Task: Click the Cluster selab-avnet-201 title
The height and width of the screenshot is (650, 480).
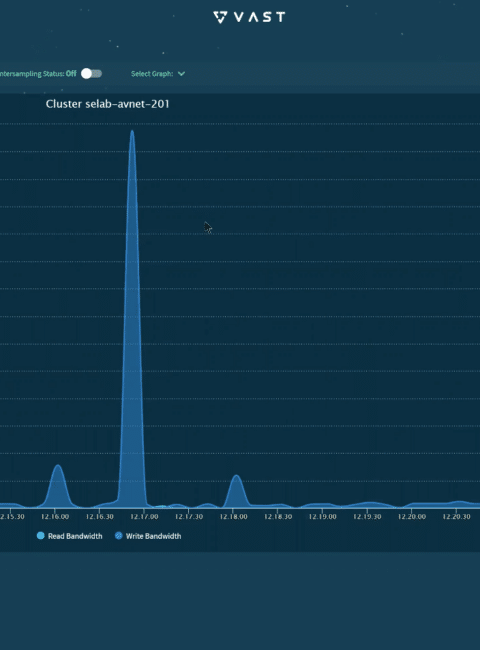Action: click(107, 104)
